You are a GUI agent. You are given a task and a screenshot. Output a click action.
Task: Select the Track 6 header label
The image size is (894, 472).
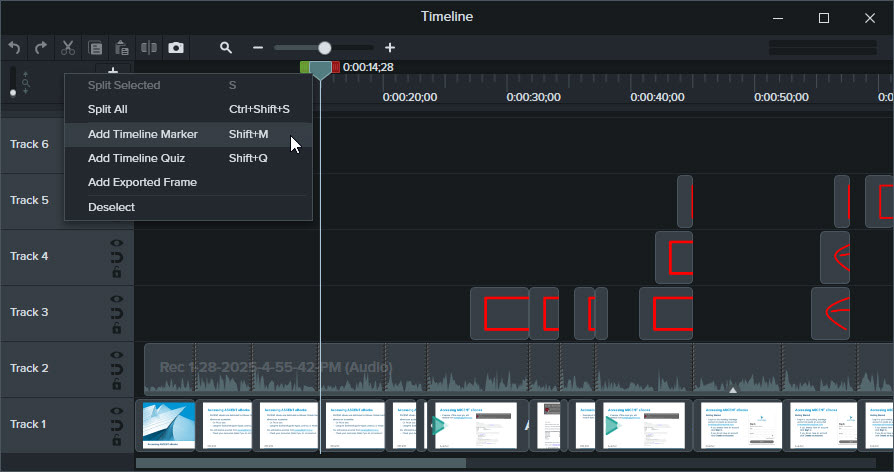(29, 144)
